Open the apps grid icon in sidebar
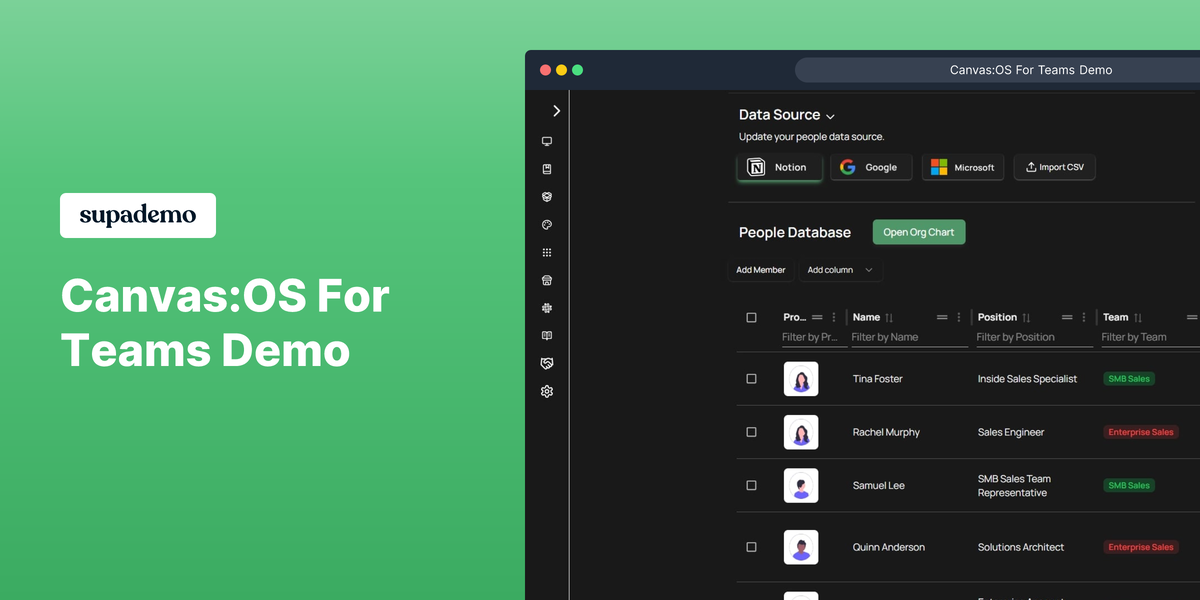Image resolution: width=1200 pixels, height=600 pixels. point(547,253)
